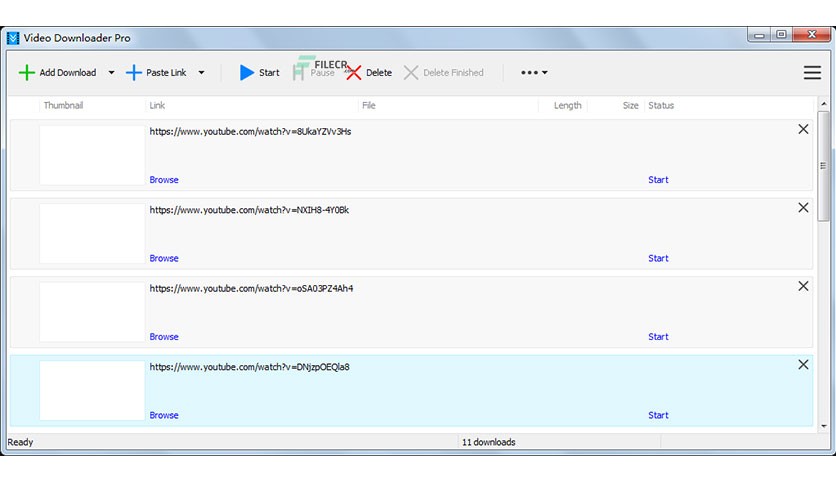
Task: Click the scrollbar up arrow
Action: point(824,104)
